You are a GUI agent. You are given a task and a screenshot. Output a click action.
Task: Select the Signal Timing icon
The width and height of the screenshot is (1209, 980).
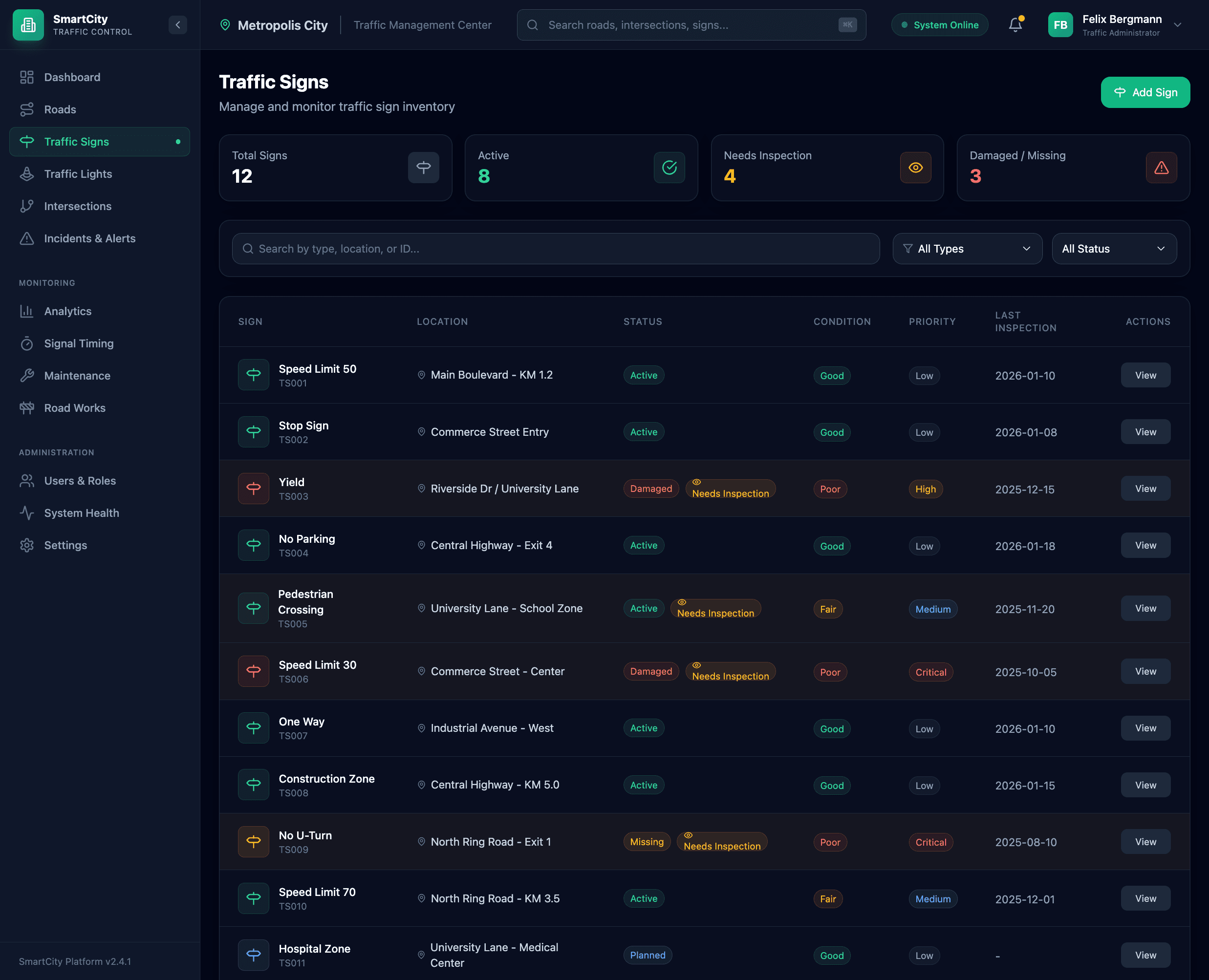(27, 343)
